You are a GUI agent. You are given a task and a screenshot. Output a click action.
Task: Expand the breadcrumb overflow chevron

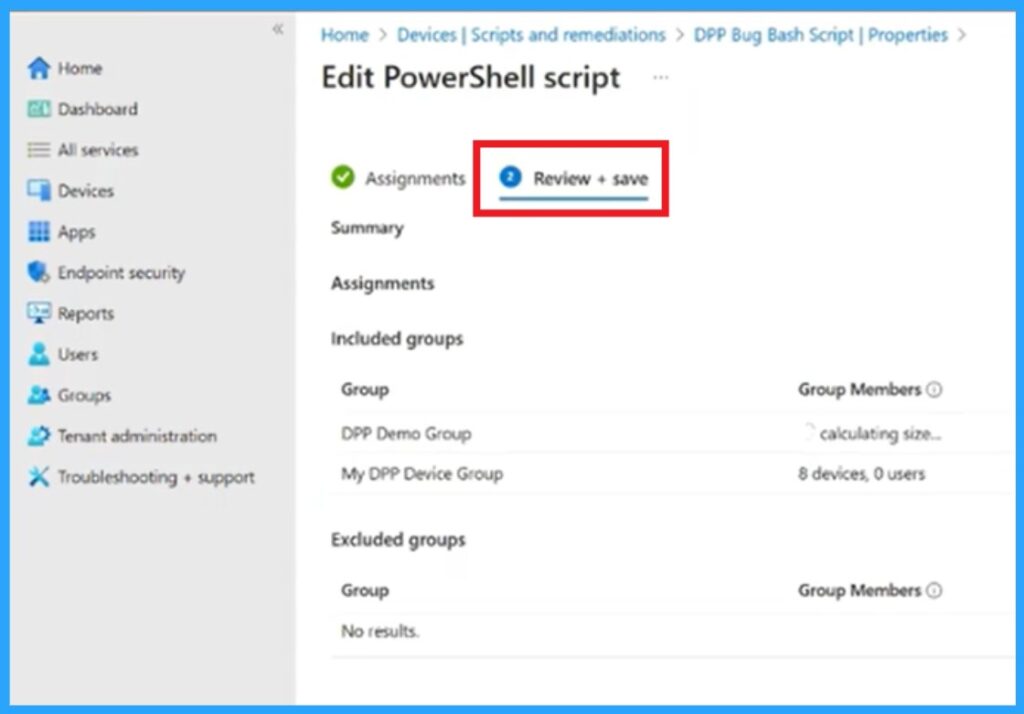[961, 35]
